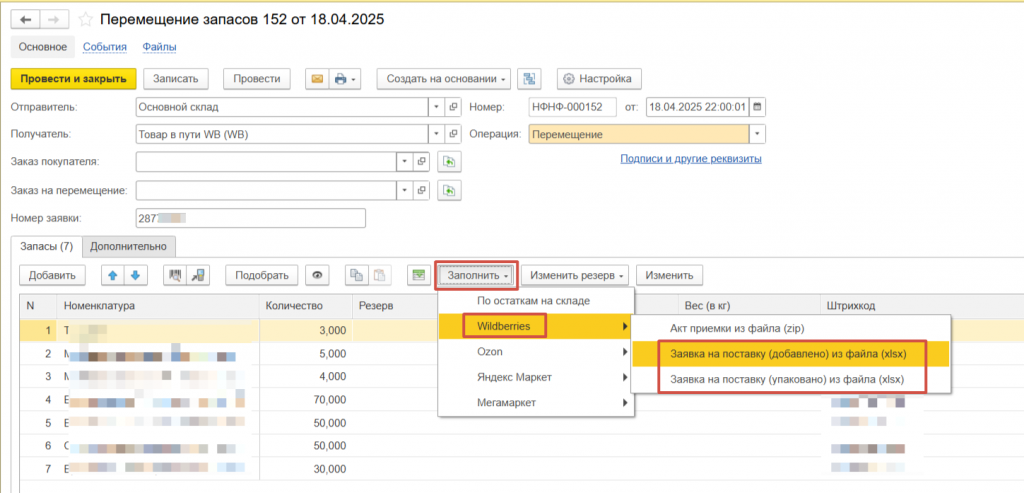Open calendar picker next to document date
The width and height of the screenshot is (1024, 493).
coord(757,107)
